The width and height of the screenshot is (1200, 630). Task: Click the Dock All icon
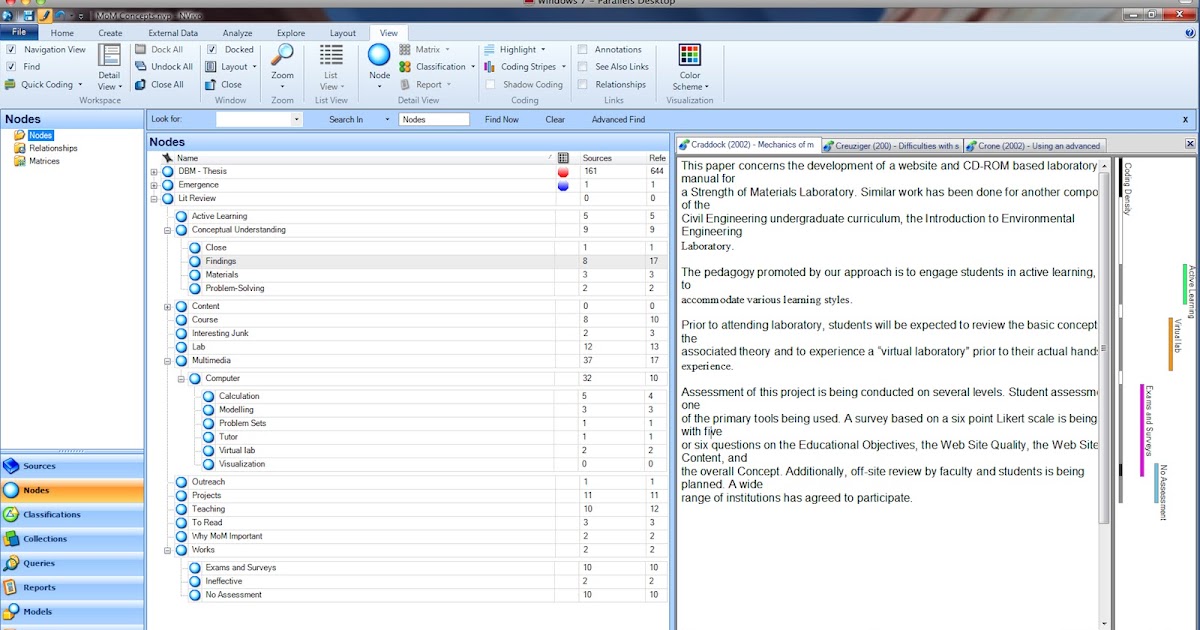(141, 50)
